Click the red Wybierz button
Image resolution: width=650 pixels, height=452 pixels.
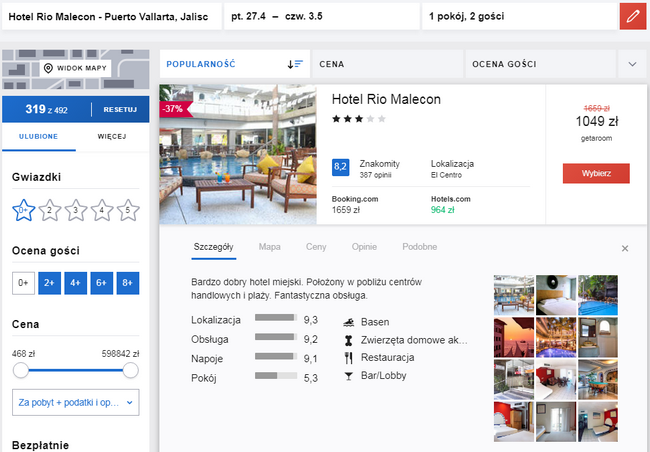click(x=596, y=173)
